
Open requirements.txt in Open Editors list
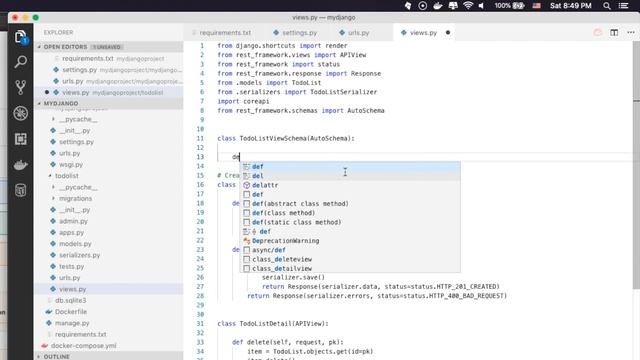point(109,59)
